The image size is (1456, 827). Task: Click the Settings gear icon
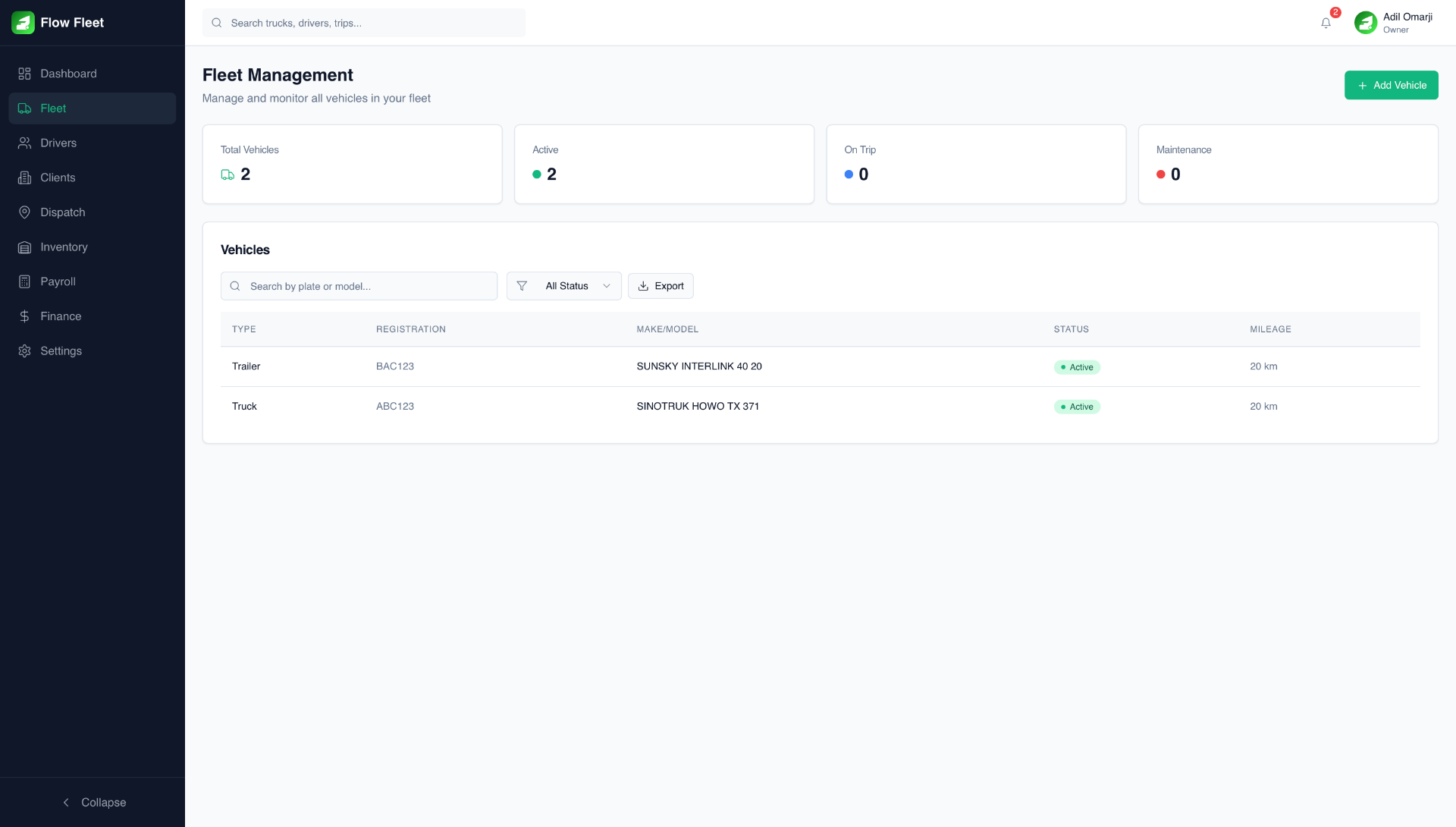click(x=24, y=351)
